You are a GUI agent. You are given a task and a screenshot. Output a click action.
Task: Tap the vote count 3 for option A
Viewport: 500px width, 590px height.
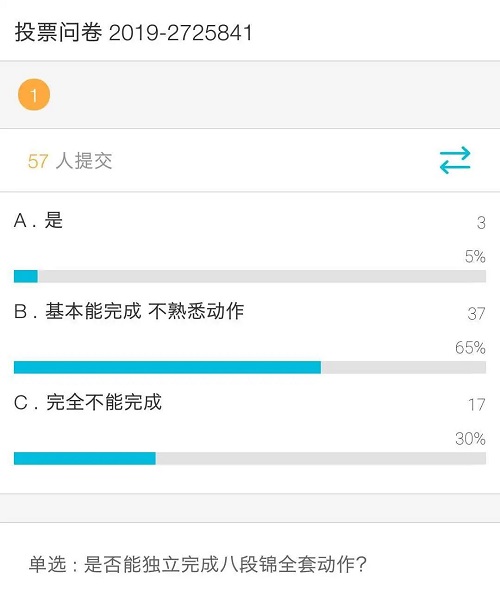(x=481, y=223)
